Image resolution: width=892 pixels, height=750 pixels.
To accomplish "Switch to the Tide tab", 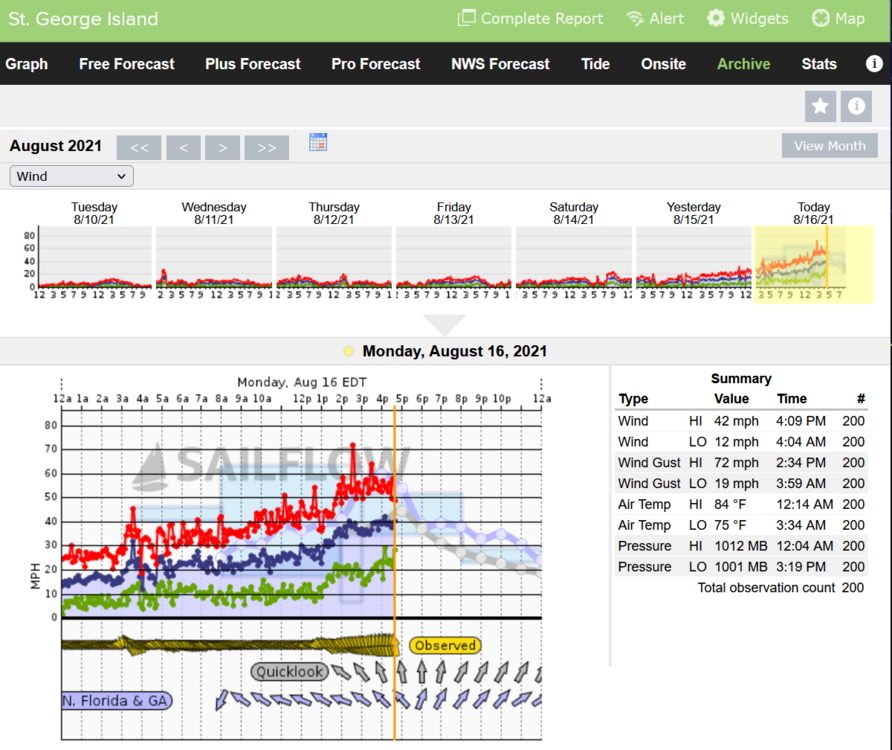I will 595,64.
